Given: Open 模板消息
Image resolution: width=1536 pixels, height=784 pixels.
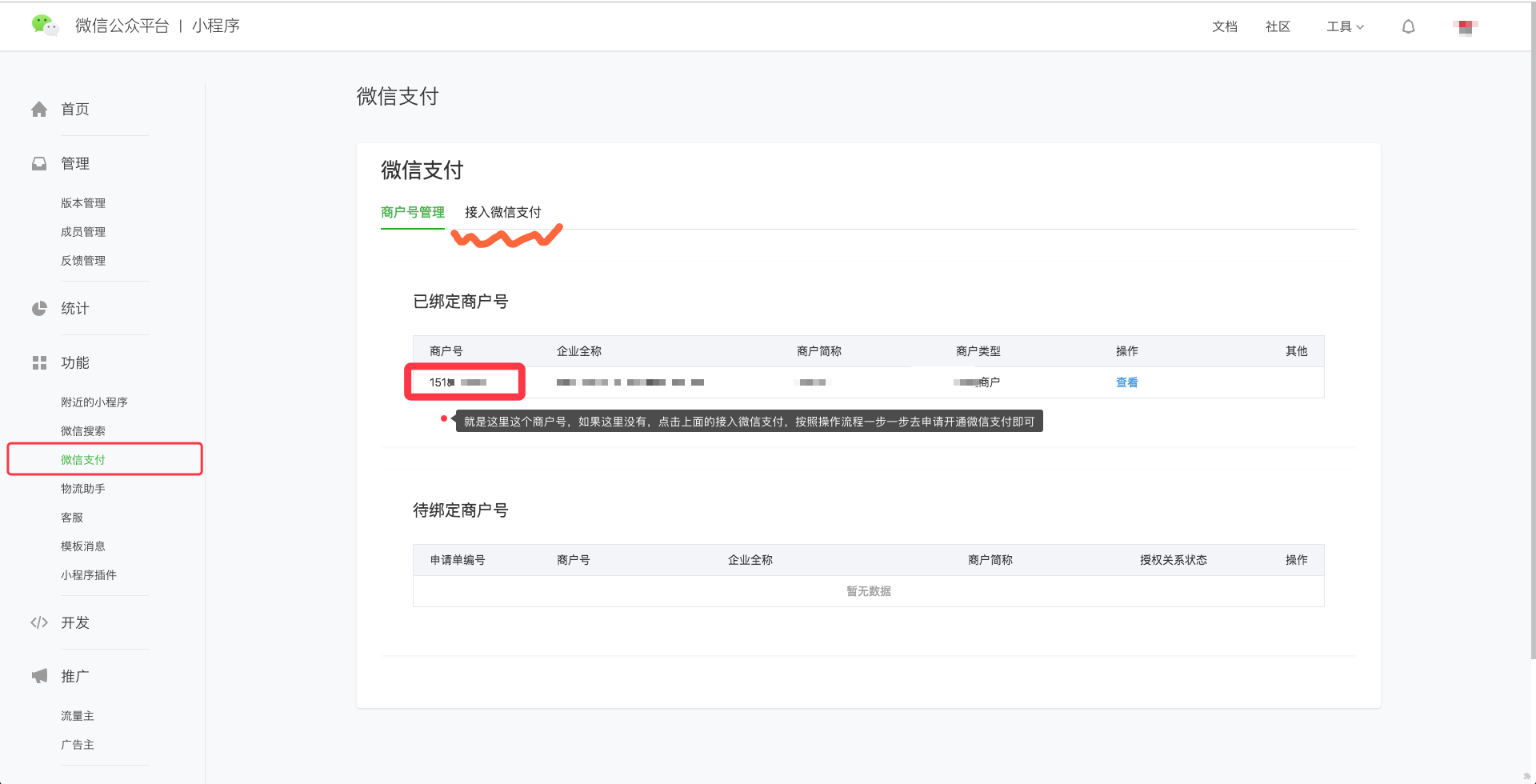Looking at the screenshot, I should tap(83, 546).
